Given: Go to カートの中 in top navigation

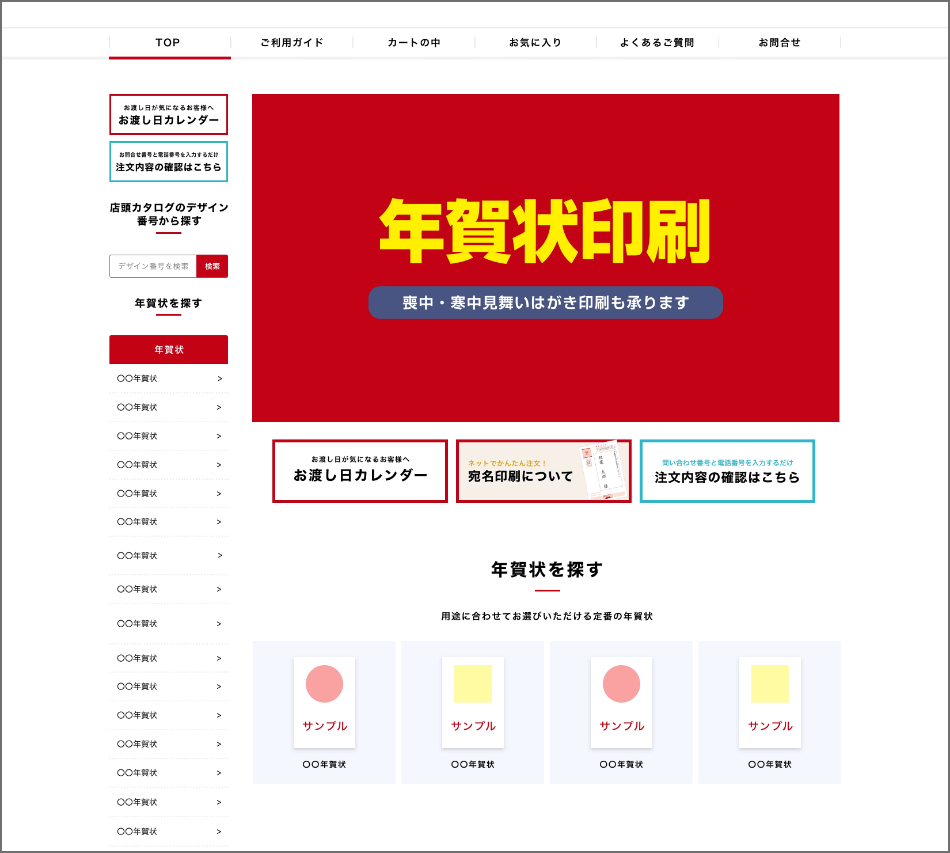Looking at the screenshot, I should coord(414,43).
